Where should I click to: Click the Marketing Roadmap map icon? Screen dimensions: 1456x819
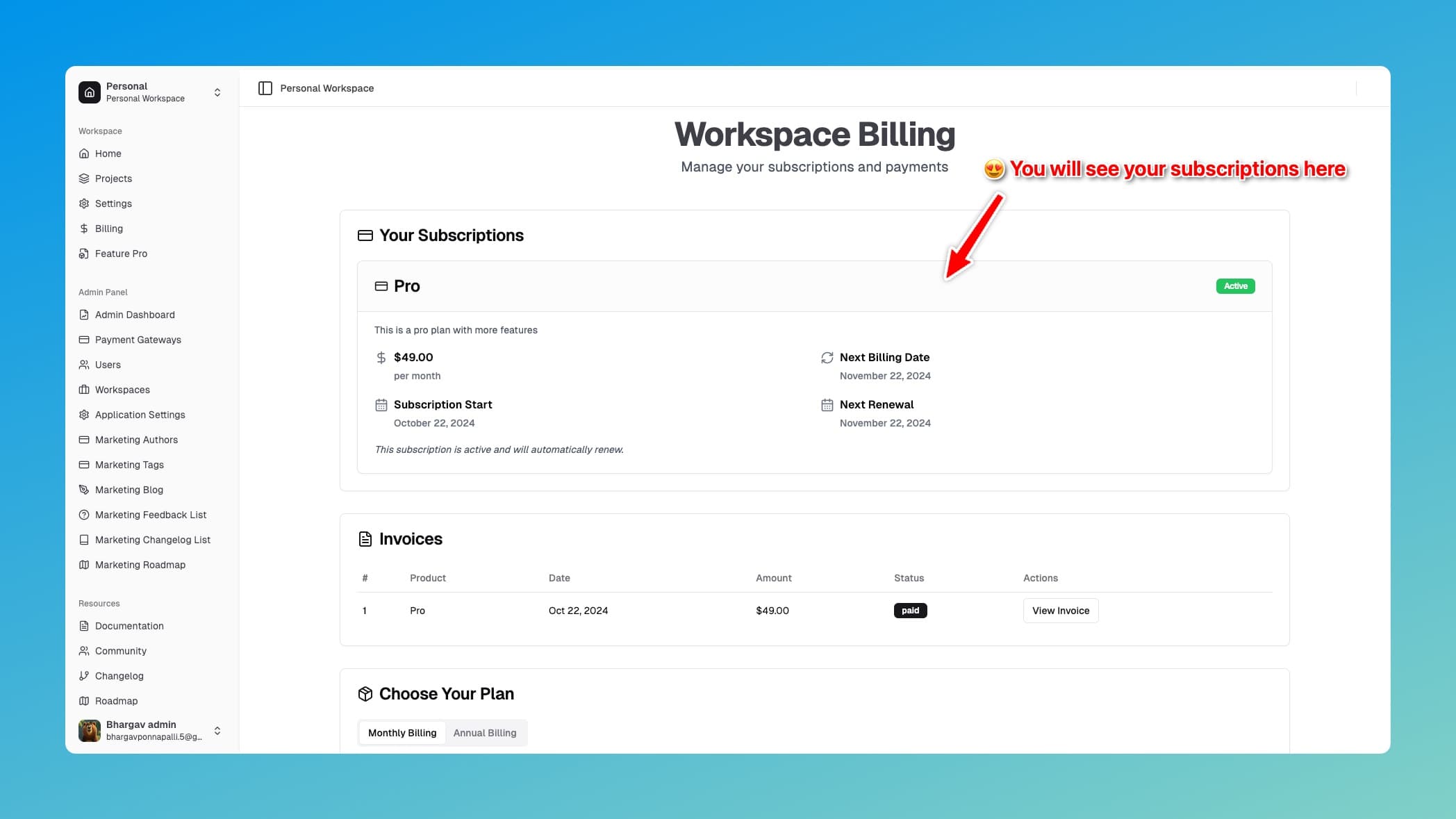pyautogui.click(x=84, y=565)
